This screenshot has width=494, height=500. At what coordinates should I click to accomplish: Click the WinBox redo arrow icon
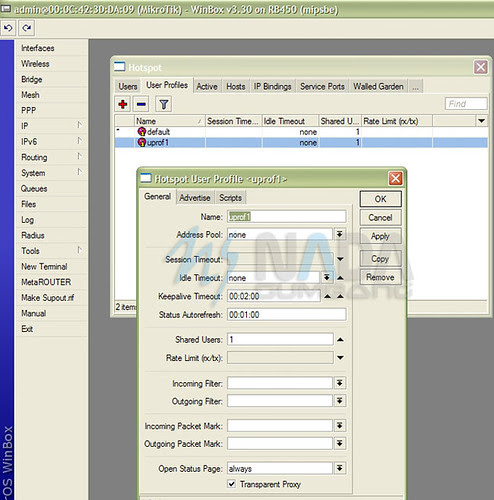pyautogui.click(x=27, y=28)
